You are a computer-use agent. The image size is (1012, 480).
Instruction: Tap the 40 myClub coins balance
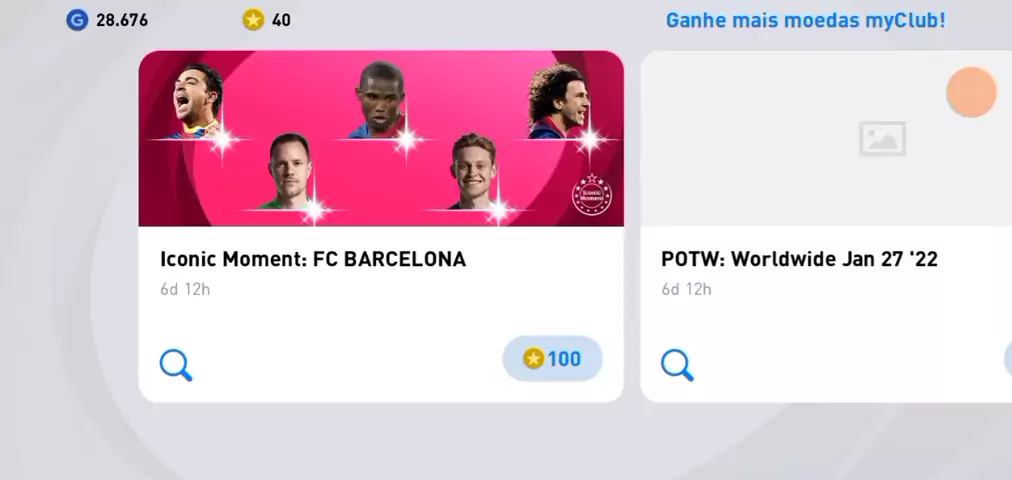point(281,21)
